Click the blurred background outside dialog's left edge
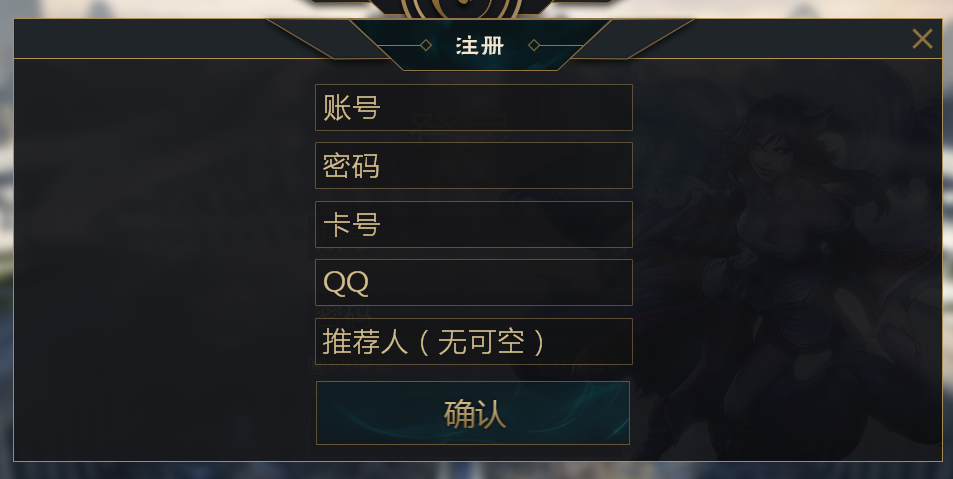 click(x=6, y=243)
